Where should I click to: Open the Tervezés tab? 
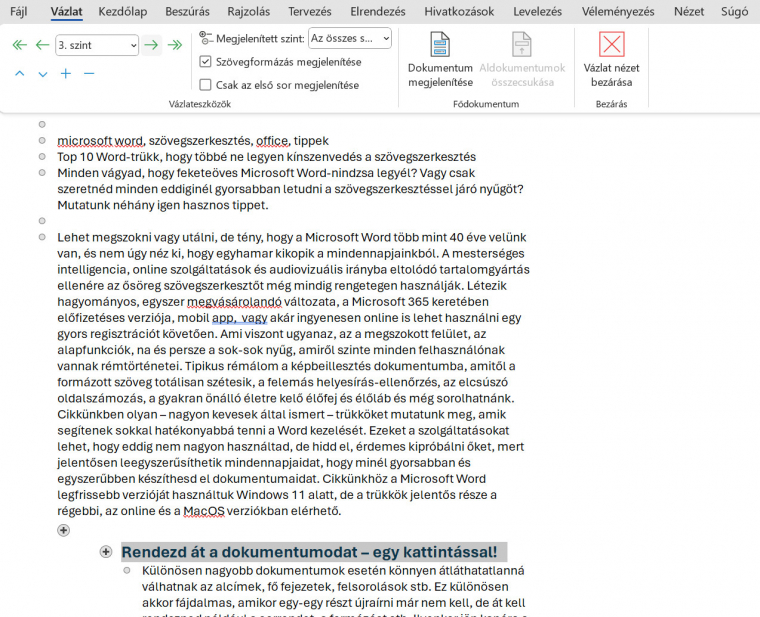click(310, 11)
